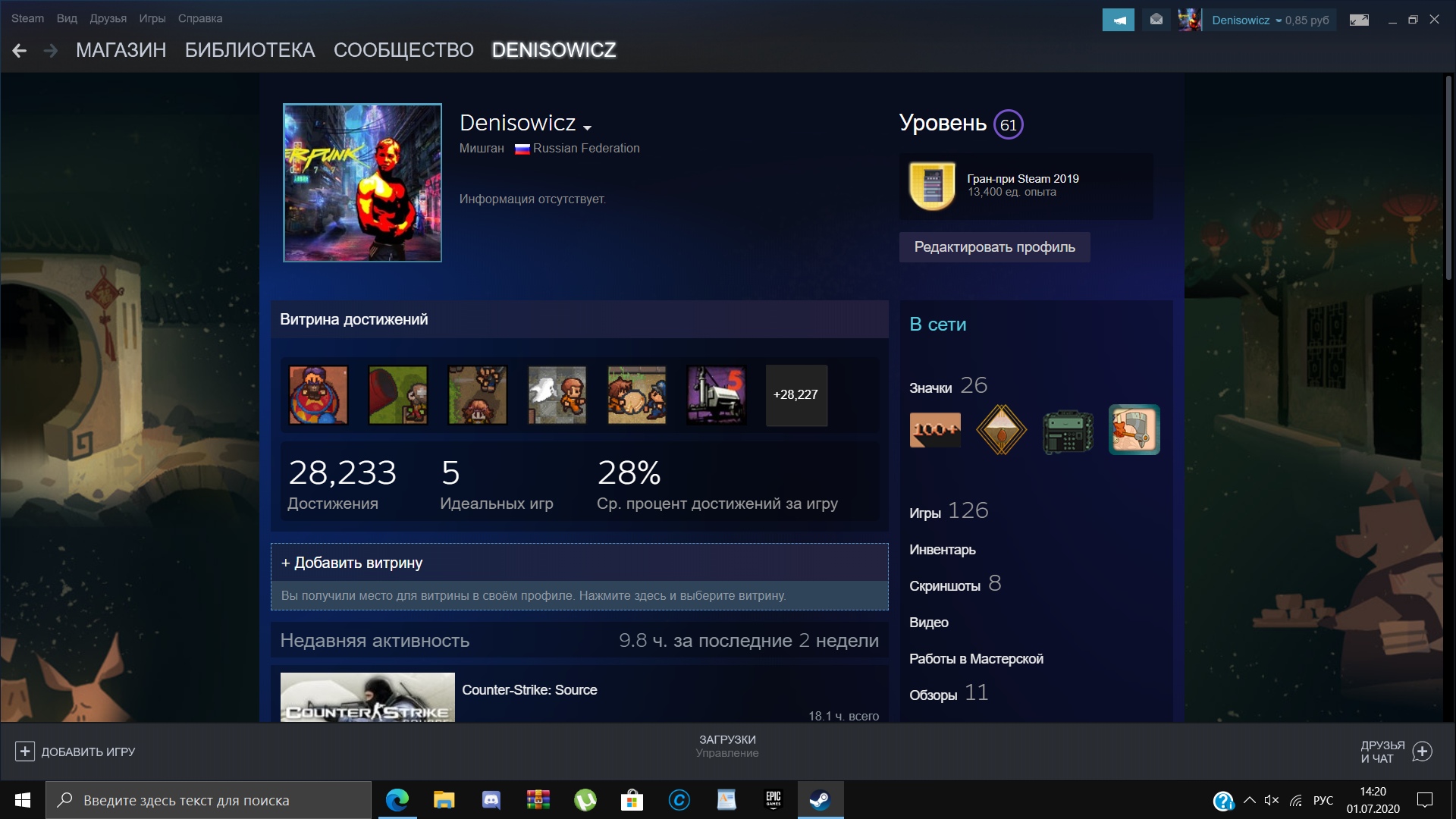Go forward with the right arrow
Screen dimensions: 1456x819
[51, 51]
